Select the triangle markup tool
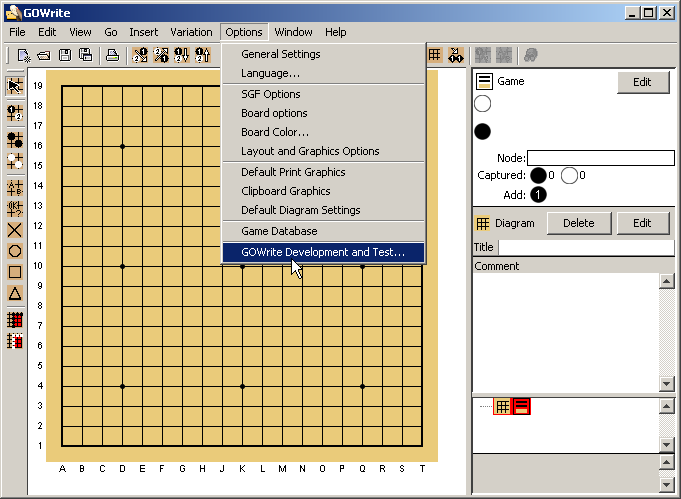681x499 pixels. pos(15,294)
